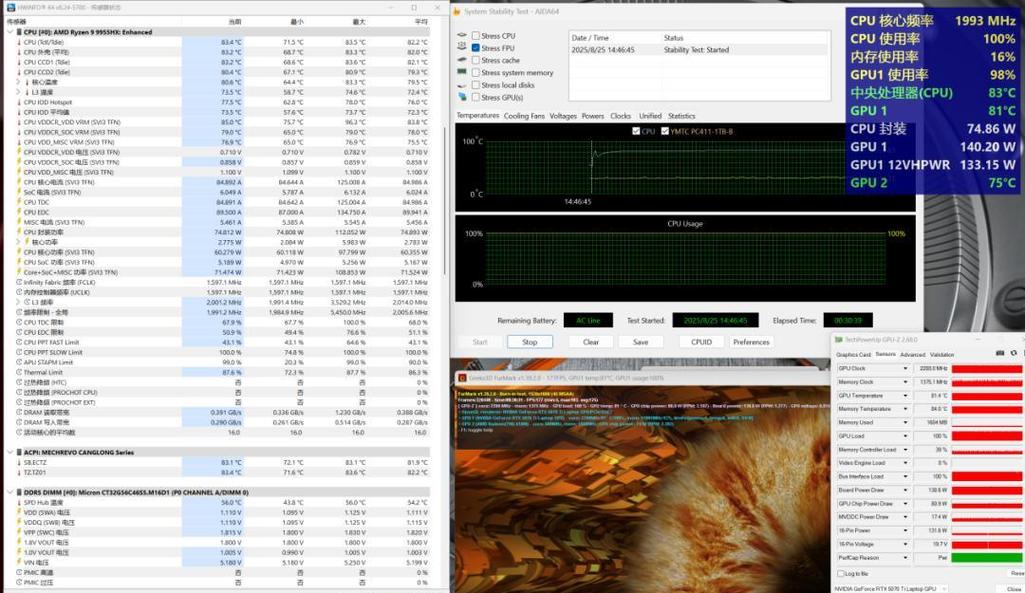The image size is (1025, 593).
Task: Click the thermometer icon beside TZ.TZ01
Action: point(19,472)
